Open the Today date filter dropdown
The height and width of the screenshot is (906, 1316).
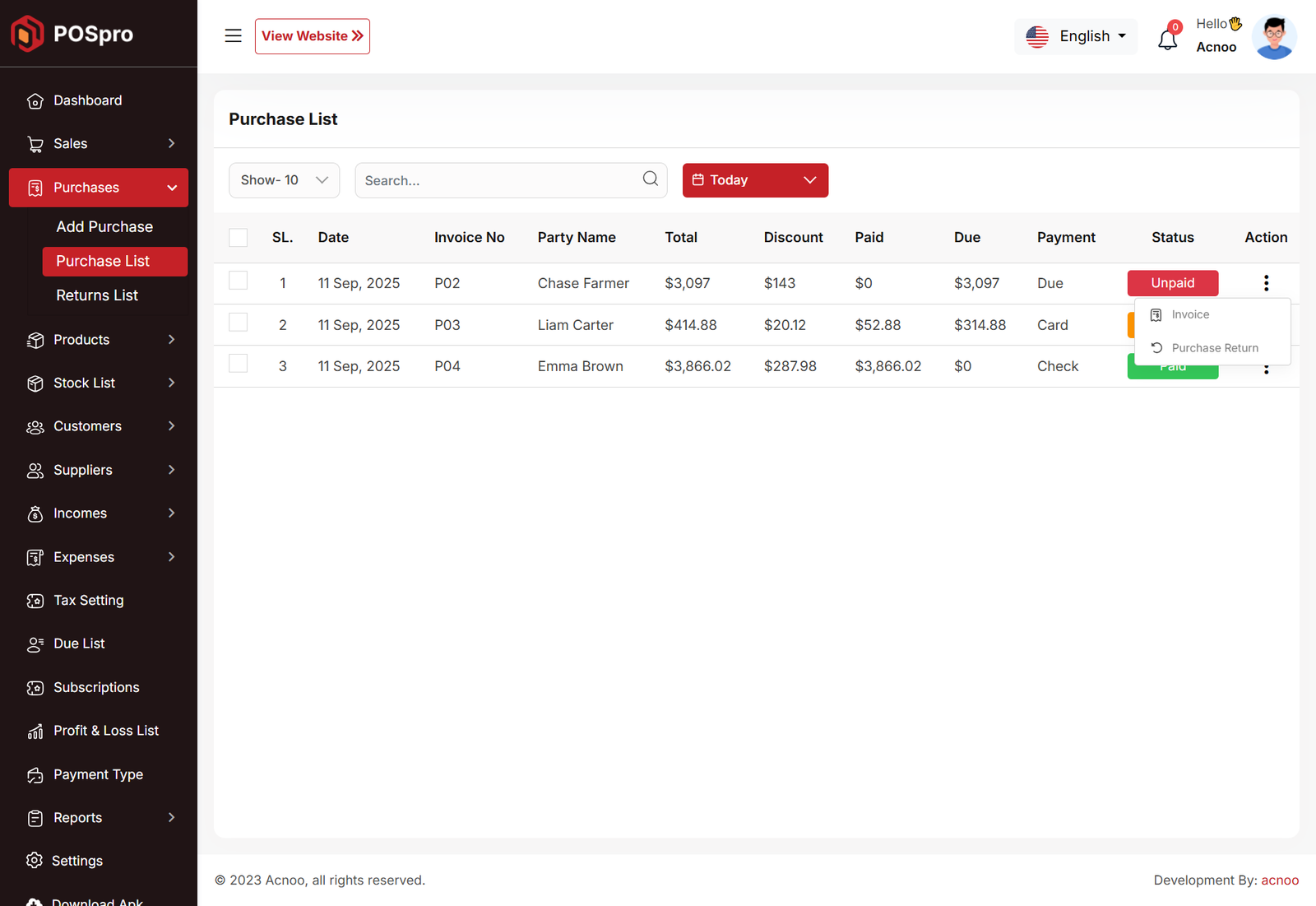tap(754, 180)
